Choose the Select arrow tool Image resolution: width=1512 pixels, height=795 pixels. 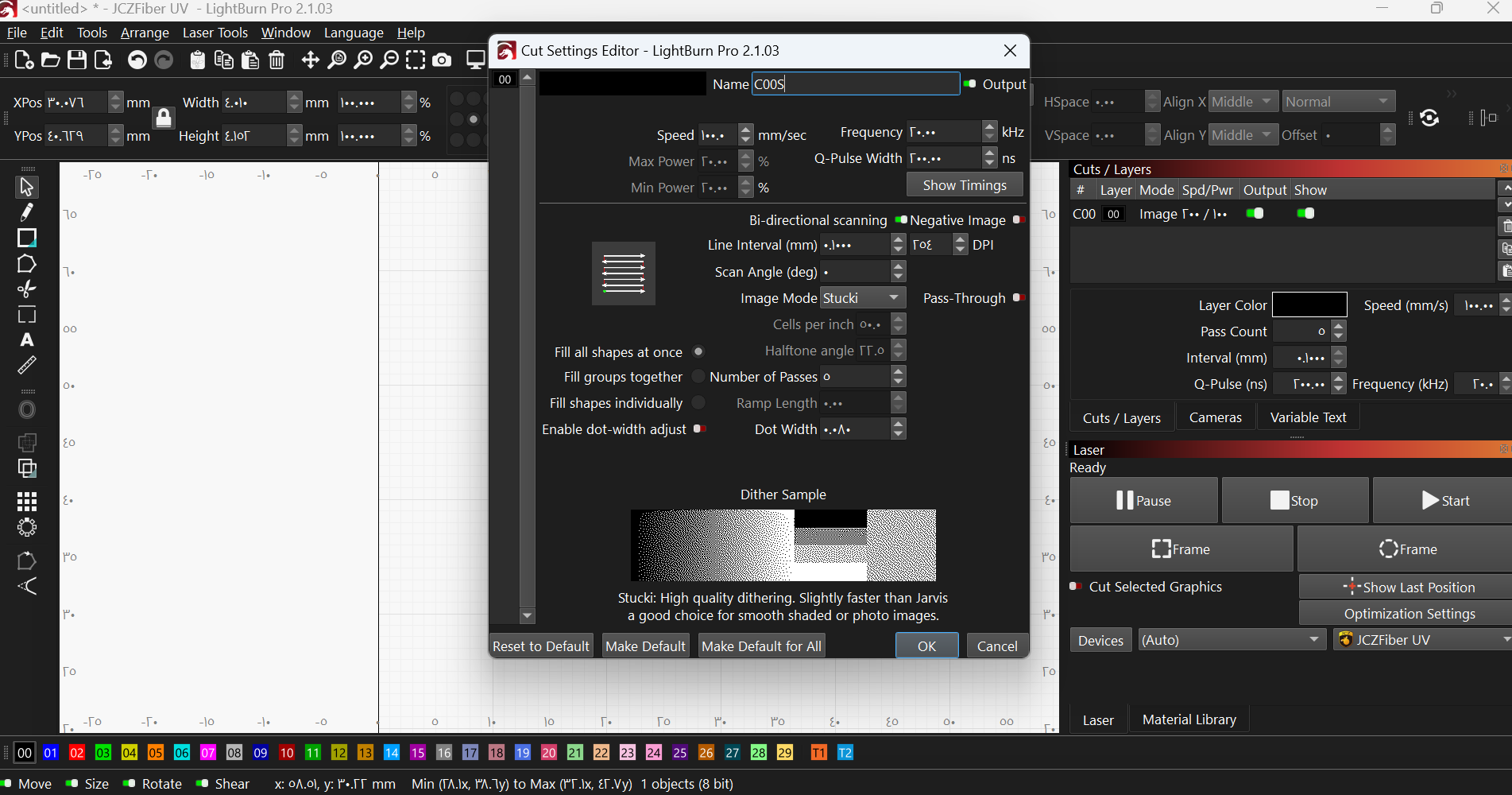(27, 187)
